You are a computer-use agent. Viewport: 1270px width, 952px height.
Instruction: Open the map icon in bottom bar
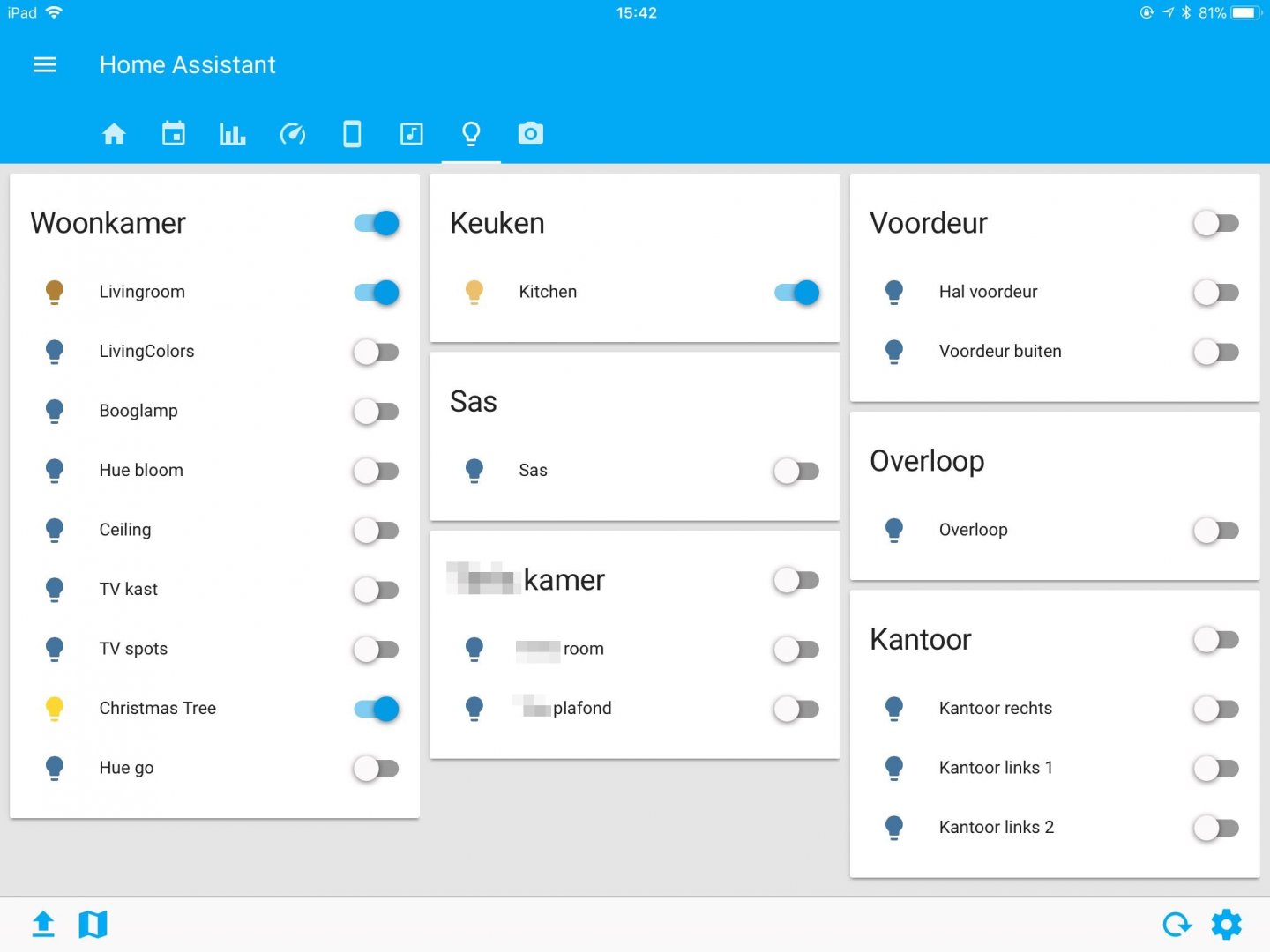[x=93, y=924]
